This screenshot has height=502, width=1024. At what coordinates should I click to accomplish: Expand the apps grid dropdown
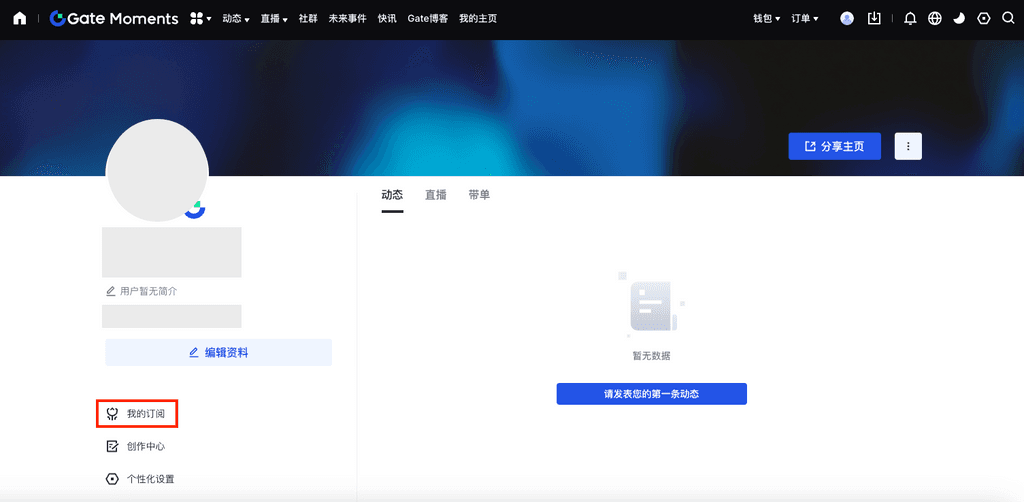point(200,18)
